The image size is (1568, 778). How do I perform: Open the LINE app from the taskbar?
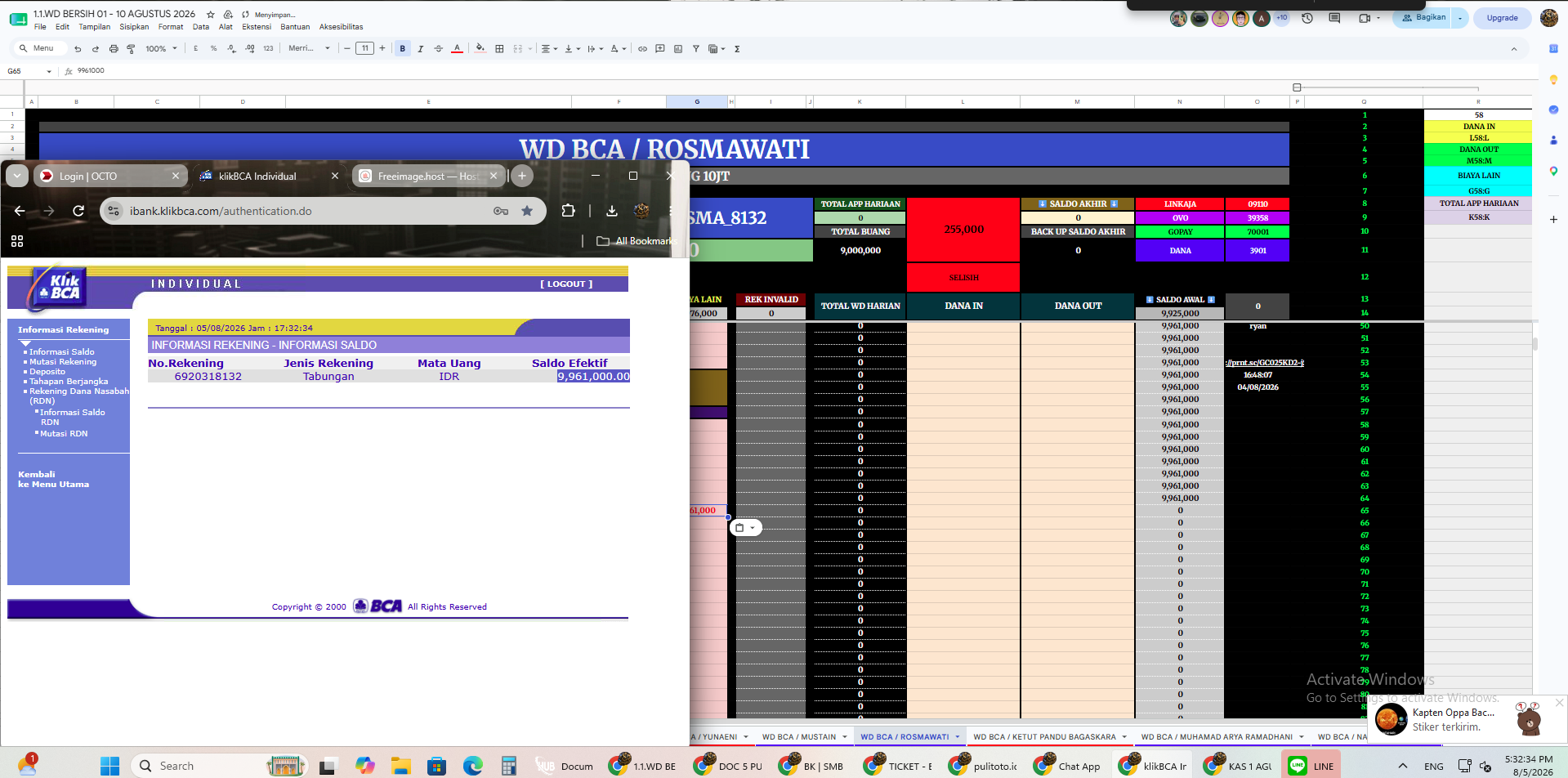point(1311,766)
